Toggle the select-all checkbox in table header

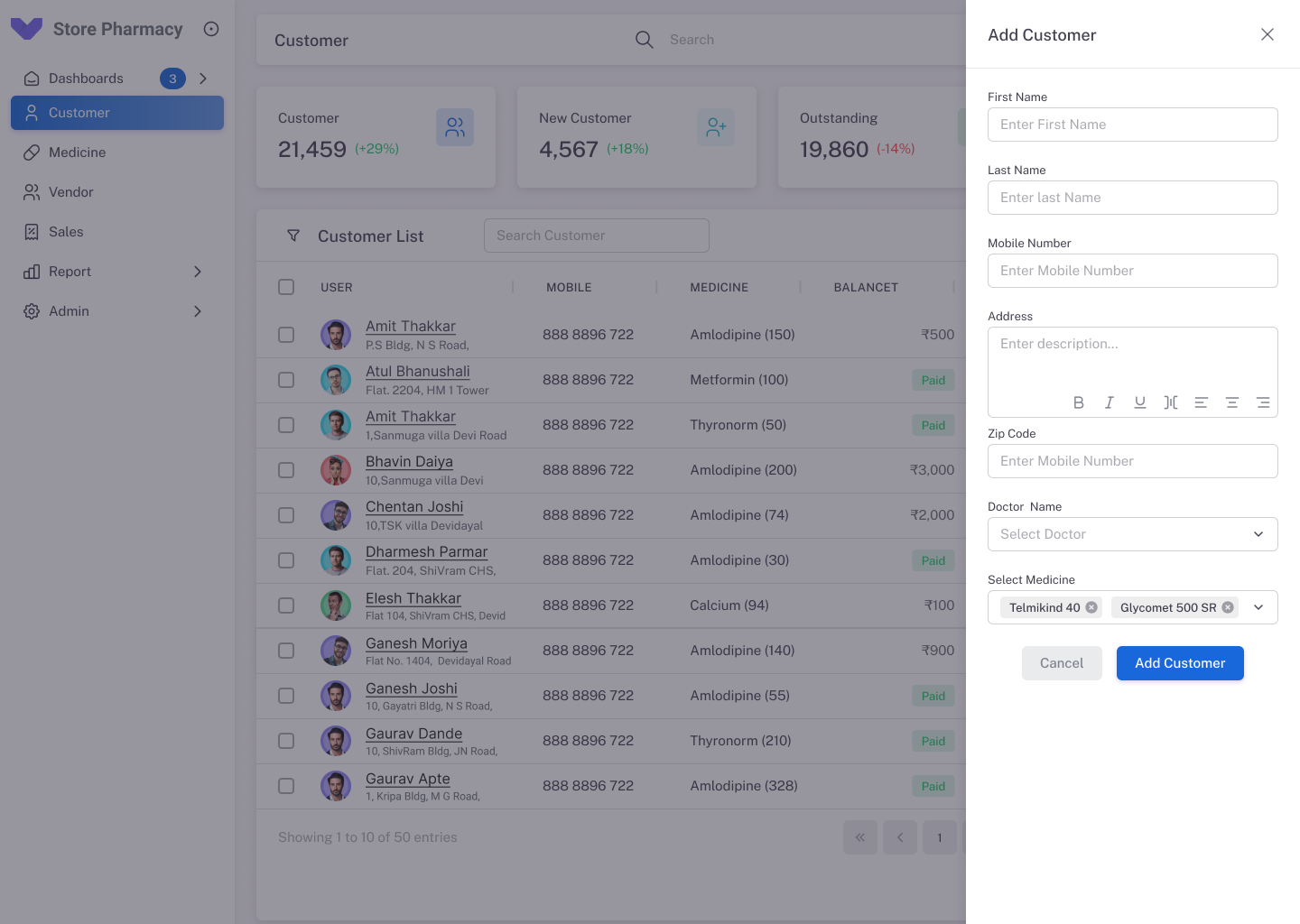tap(286, 287)
